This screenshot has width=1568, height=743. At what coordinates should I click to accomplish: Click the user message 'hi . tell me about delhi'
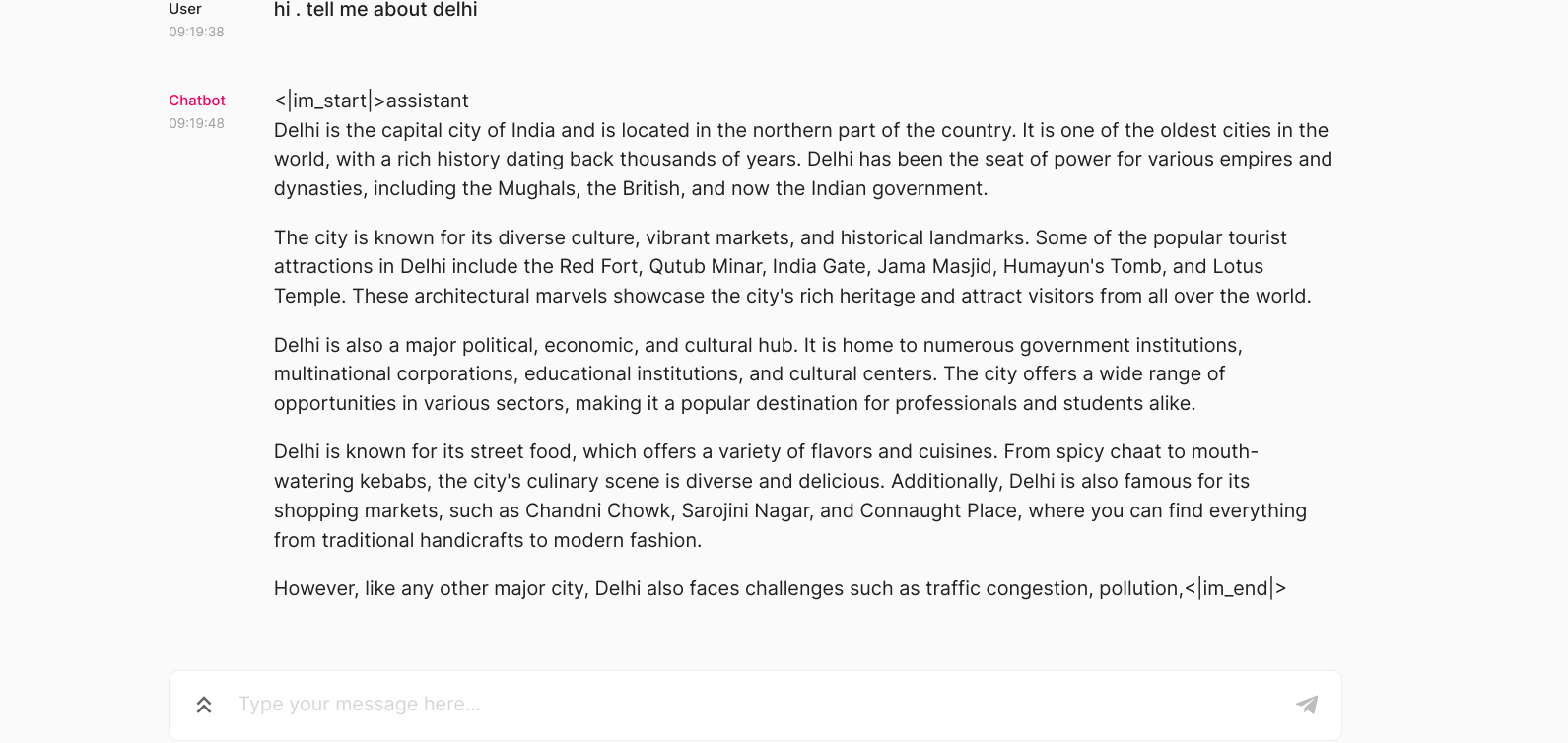[x=375, y=10]
